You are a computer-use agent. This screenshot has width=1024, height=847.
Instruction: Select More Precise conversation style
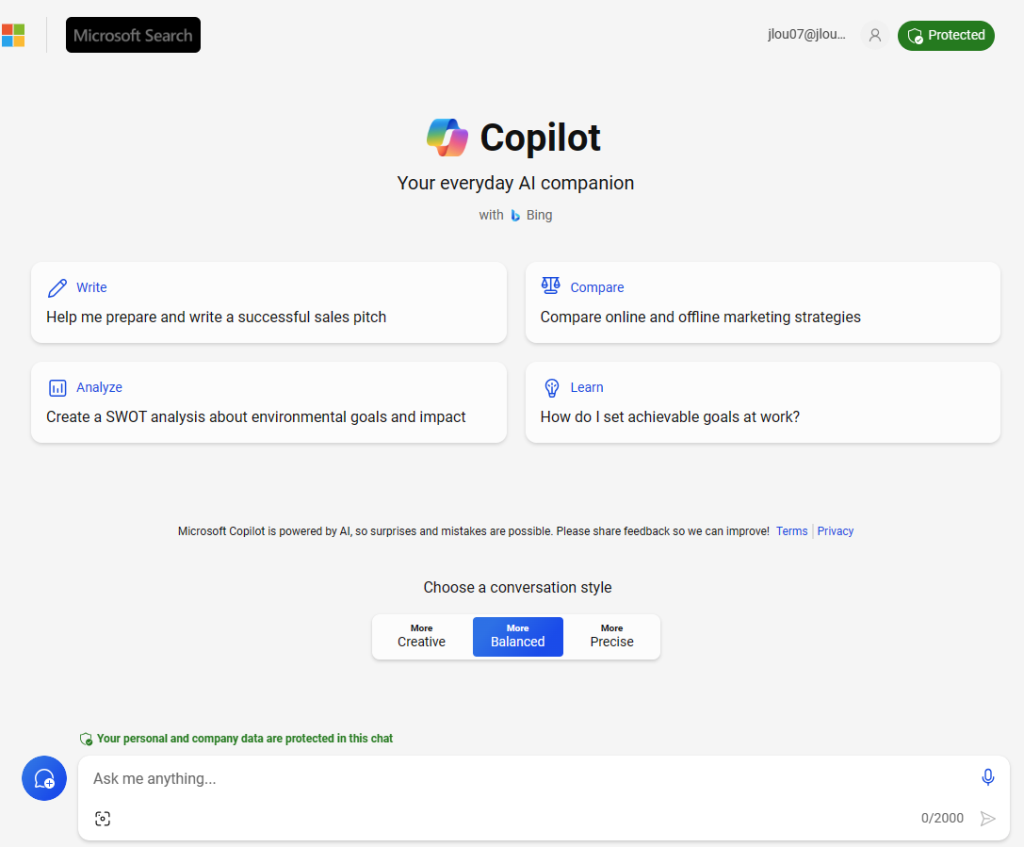pos(612,636)
